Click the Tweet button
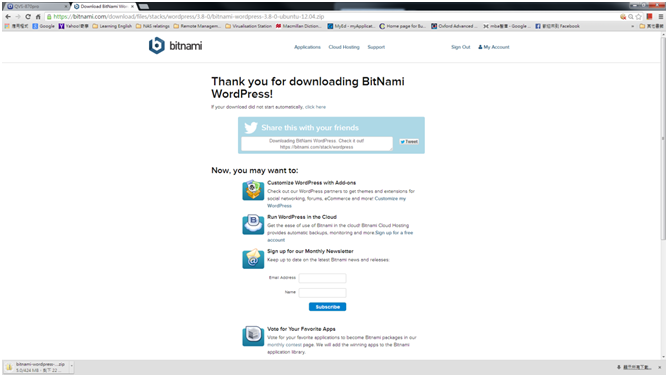The image size is (669, 377). (409, 141)
